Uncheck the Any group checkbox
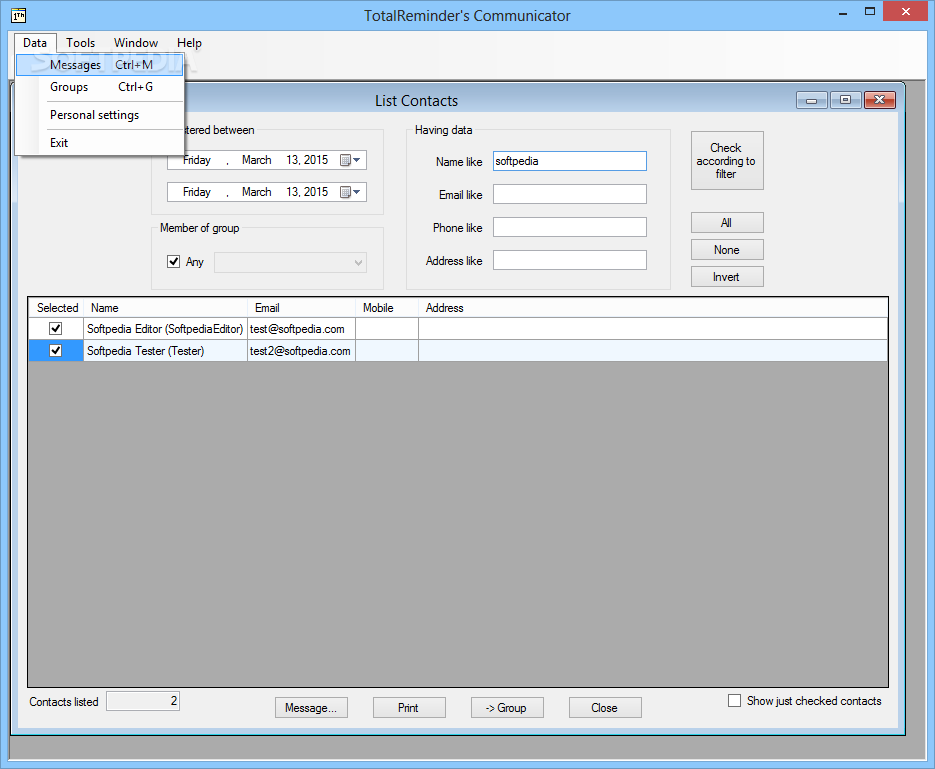This screenshot has width=935, height=769. 174,262
